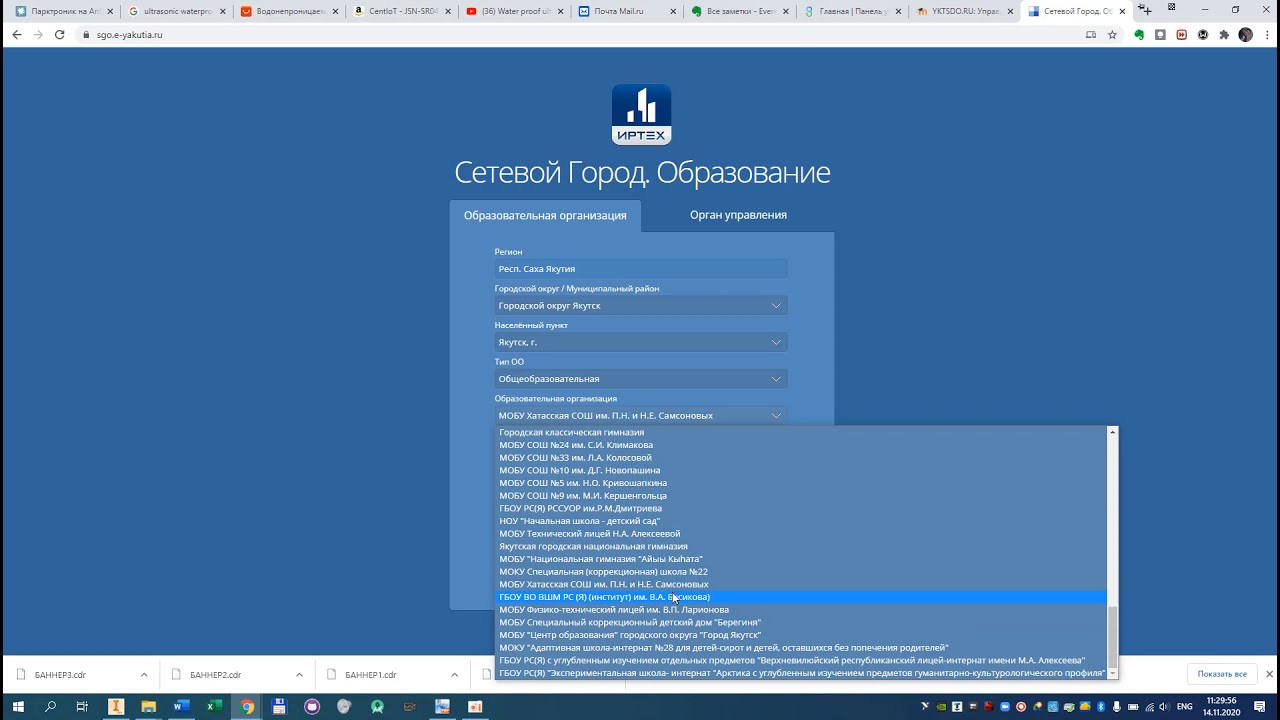This screenshot has height=720, width=1280.
Task: Click Показать все downloads button
Action: 1222,674
